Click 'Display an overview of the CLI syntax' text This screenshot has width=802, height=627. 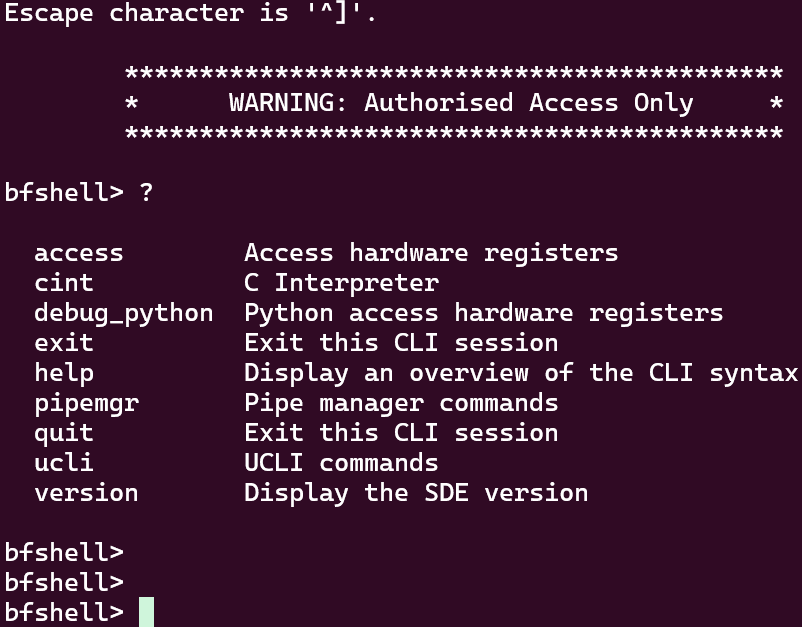tap(520, 373)
